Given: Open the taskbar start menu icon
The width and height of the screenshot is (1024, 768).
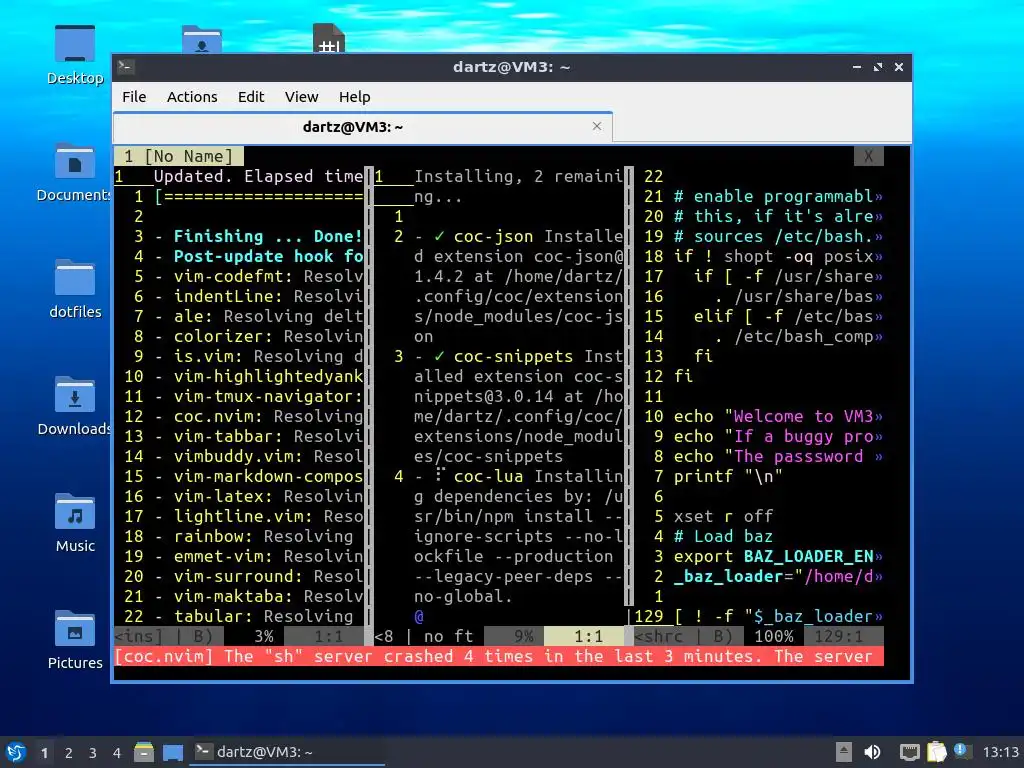Looking at the screenshot, I should tap(16, 752).
